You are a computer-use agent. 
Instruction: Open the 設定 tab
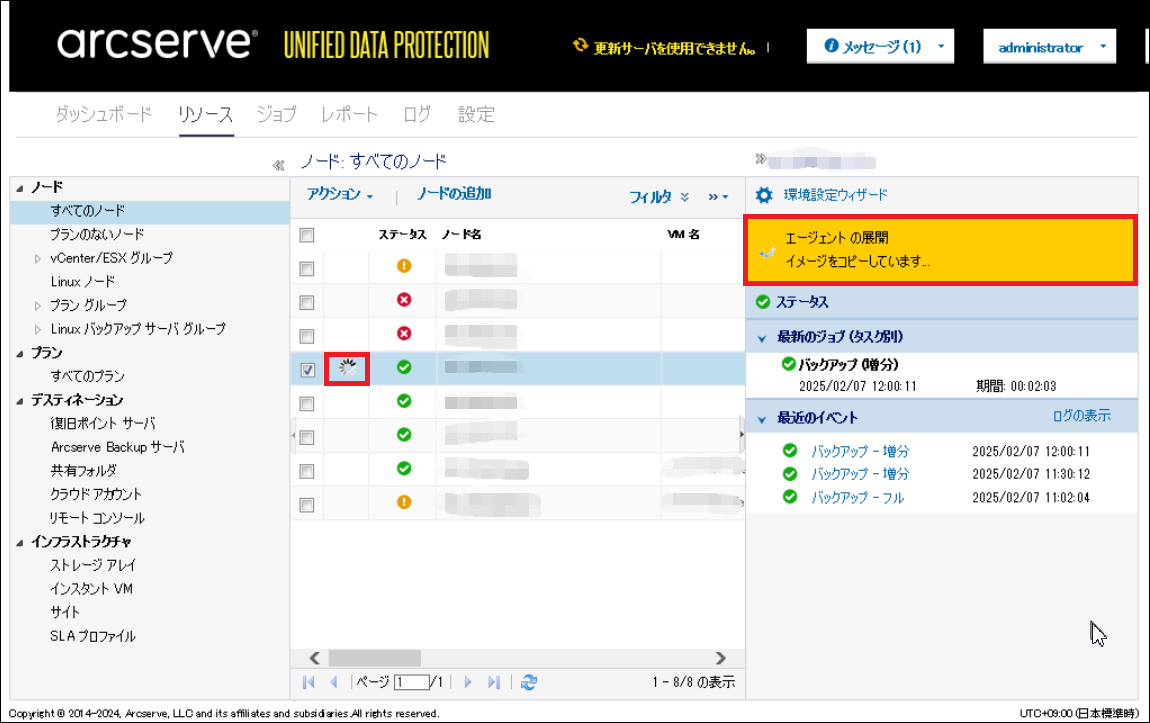coord(476,114)
